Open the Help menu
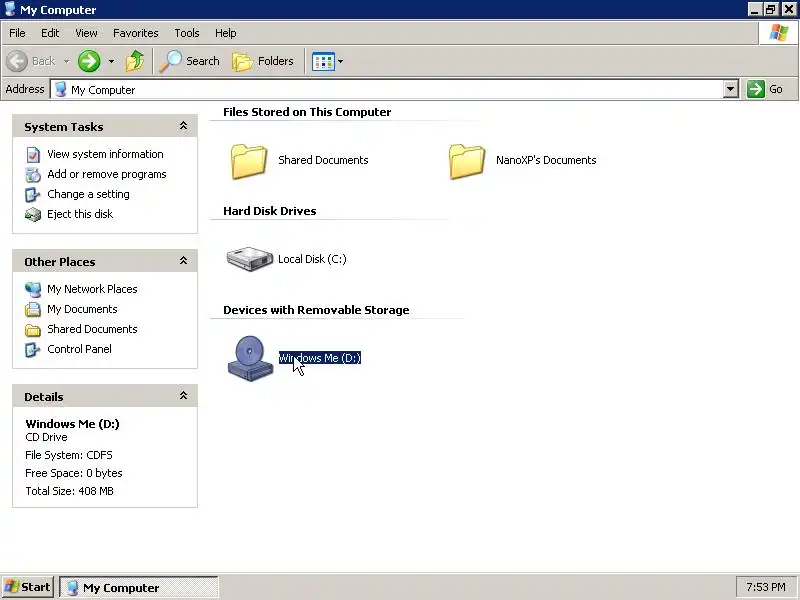The image size is (800, 600). coord(226,33)
